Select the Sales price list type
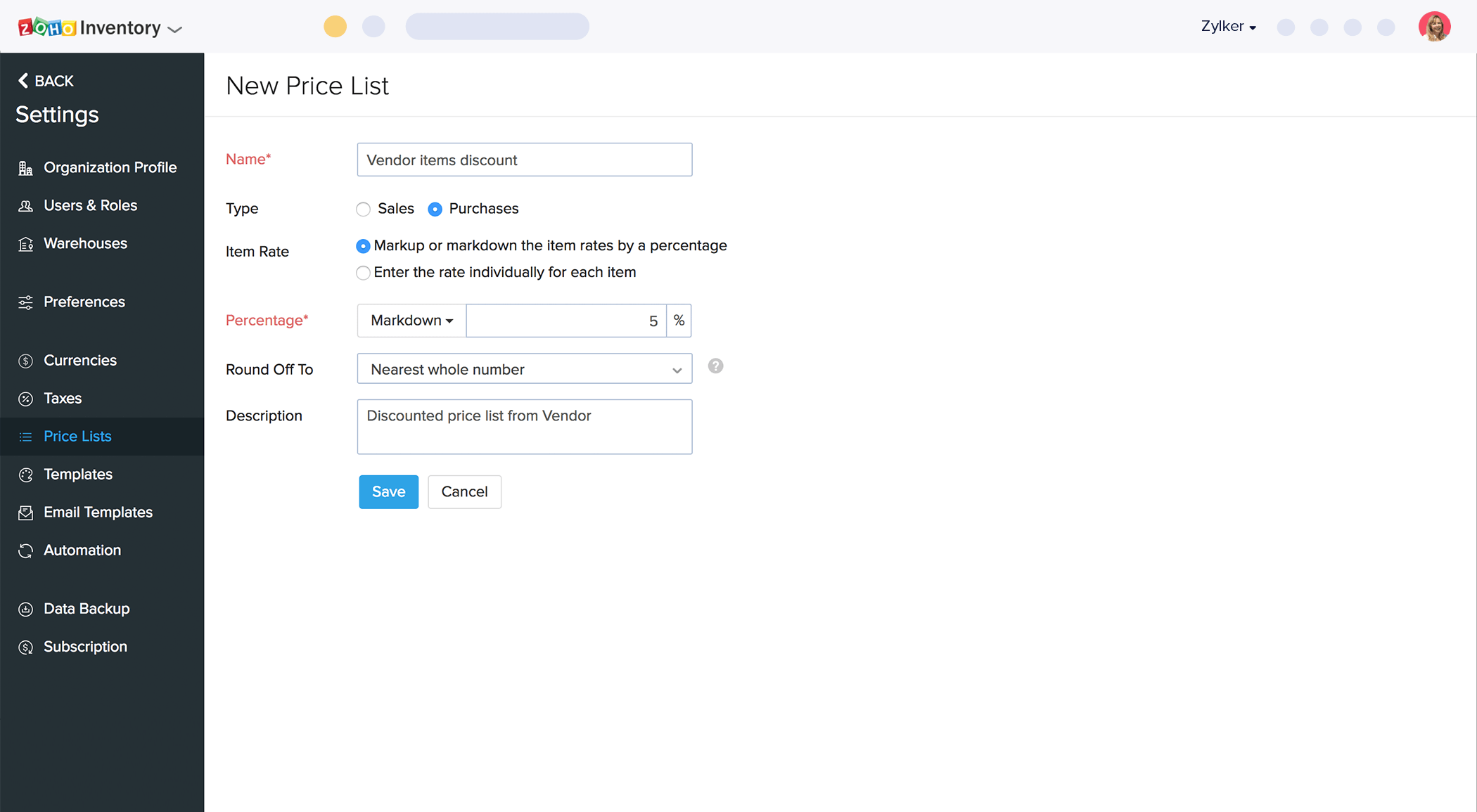The image size is (1477, 812). coord(363,209)
